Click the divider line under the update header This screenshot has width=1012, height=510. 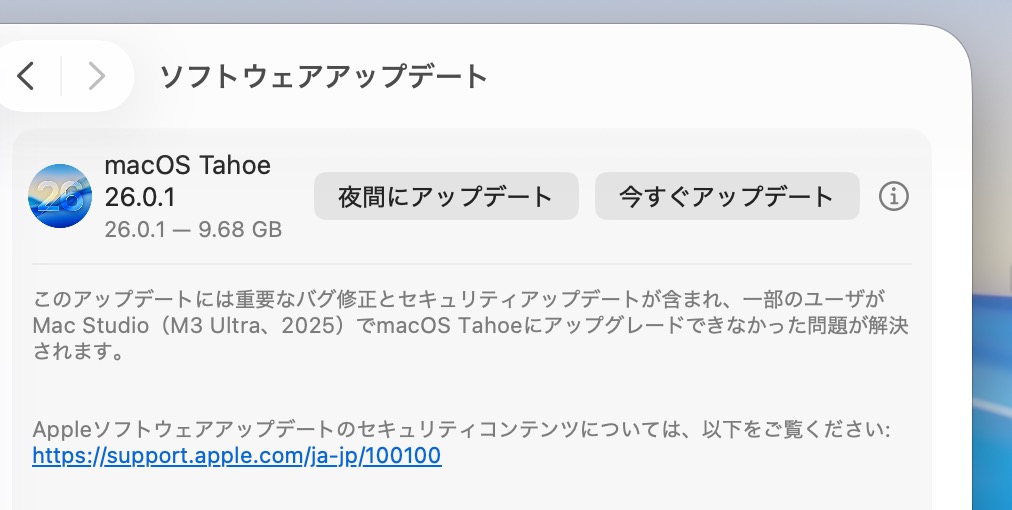[x=472, y=264]
